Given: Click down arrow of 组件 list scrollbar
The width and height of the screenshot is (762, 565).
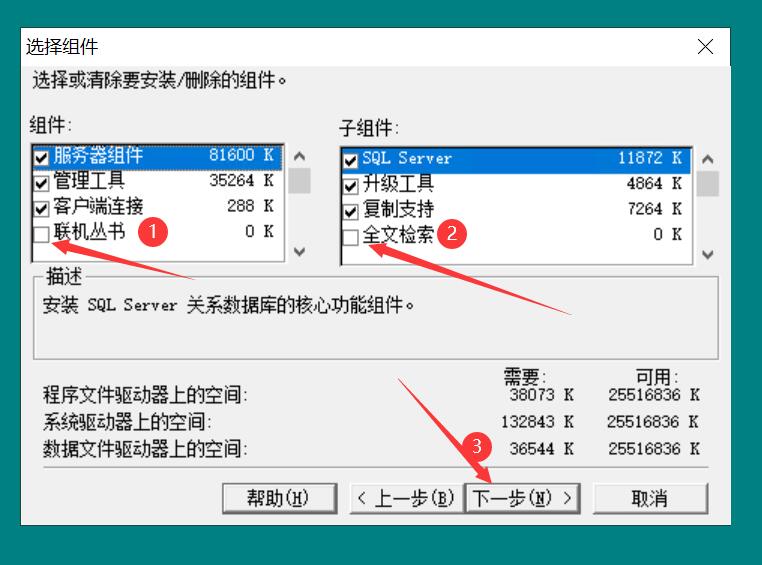Looking at the screenshot, I should point(299,251).
